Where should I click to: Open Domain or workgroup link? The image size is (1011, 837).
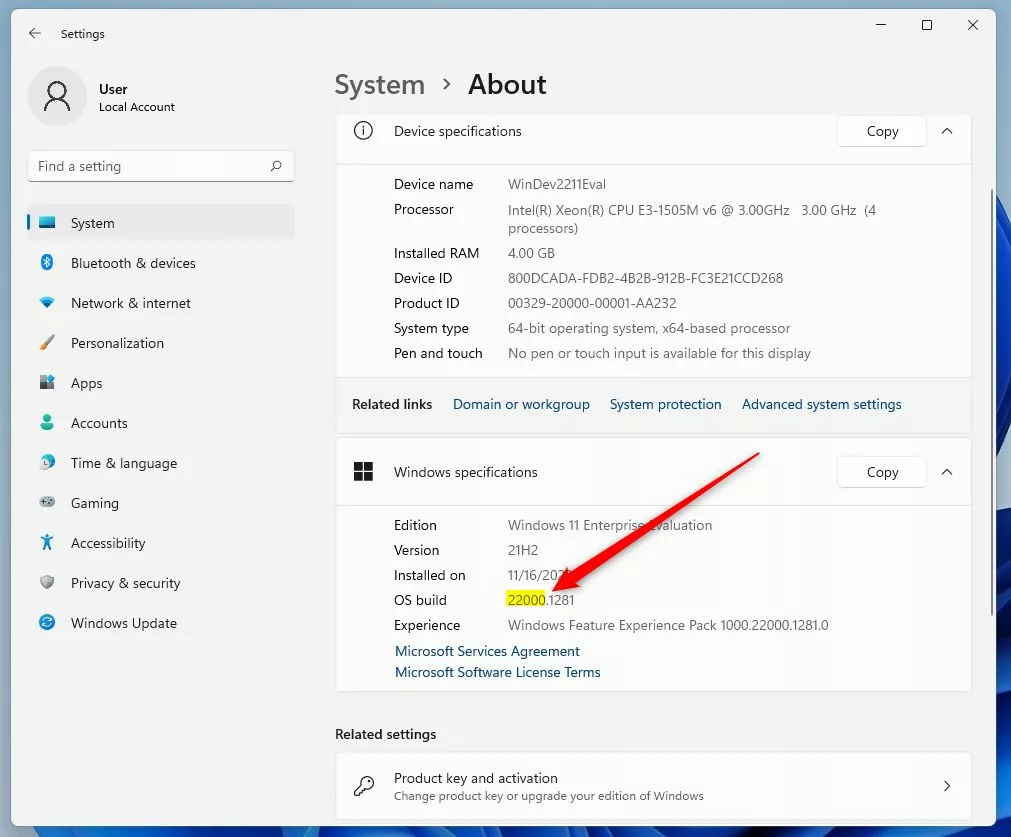tap(521, 404)
